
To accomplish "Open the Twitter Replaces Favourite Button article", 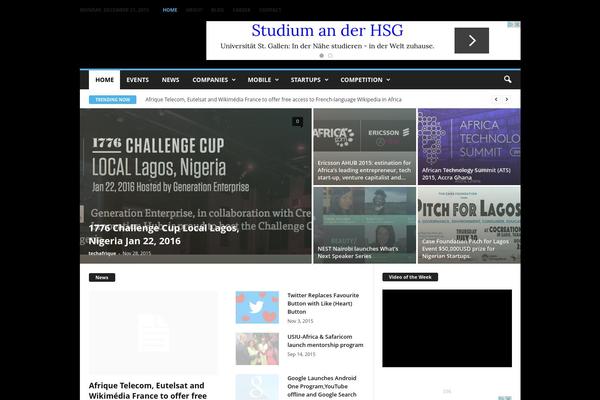I will (323, 304).
